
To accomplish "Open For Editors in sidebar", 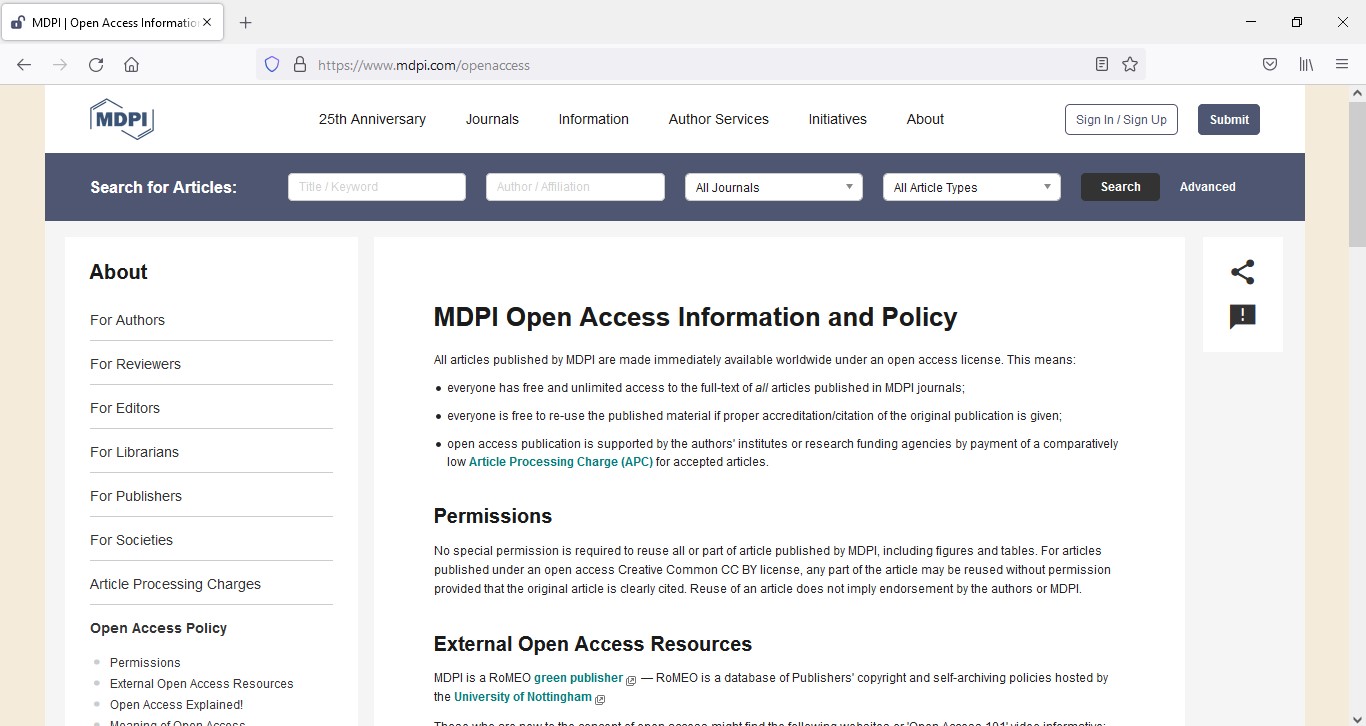I will pos(125,408).
